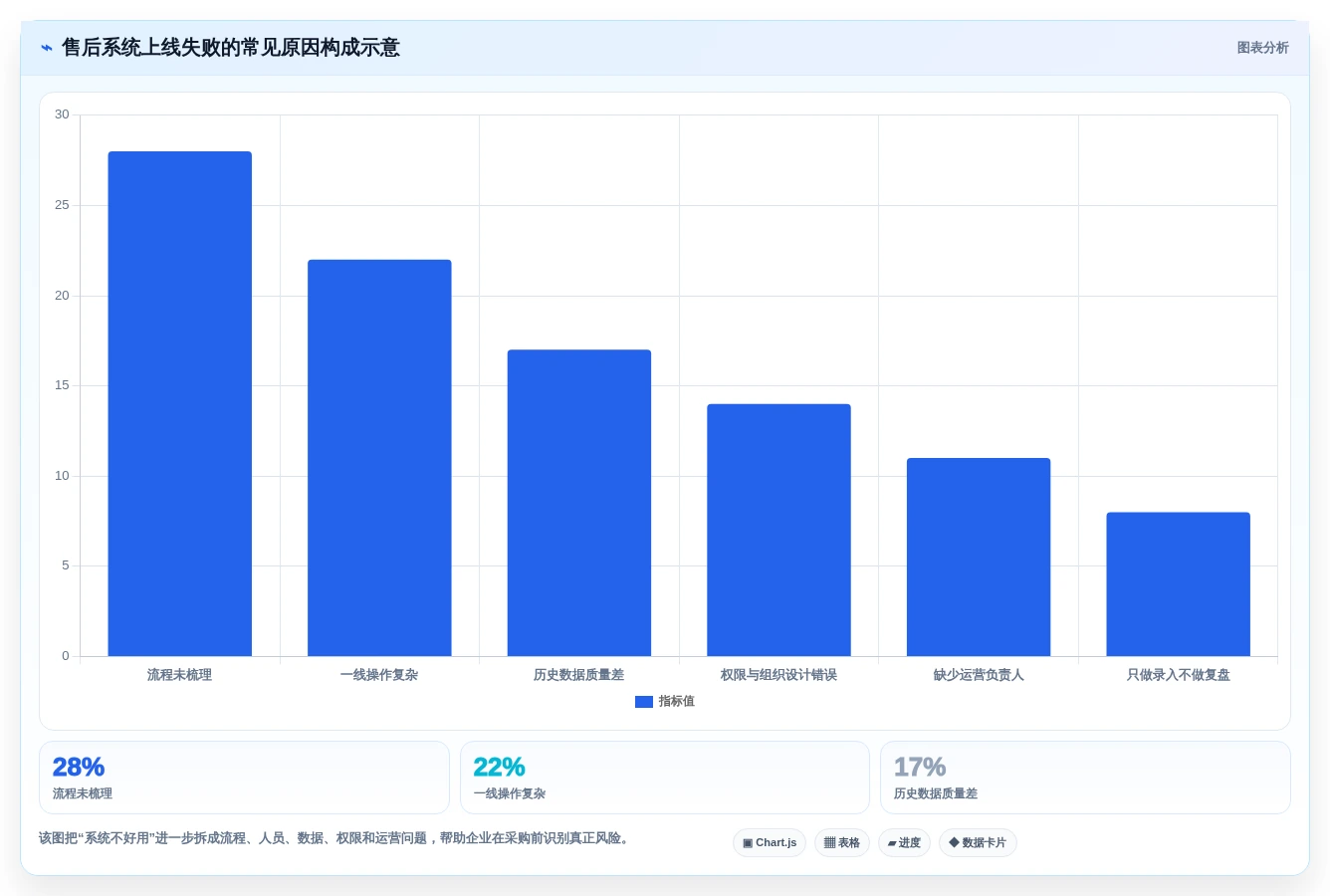
Task: Click the 缺少运营负责人 axis label
Action: click(979, 675)
